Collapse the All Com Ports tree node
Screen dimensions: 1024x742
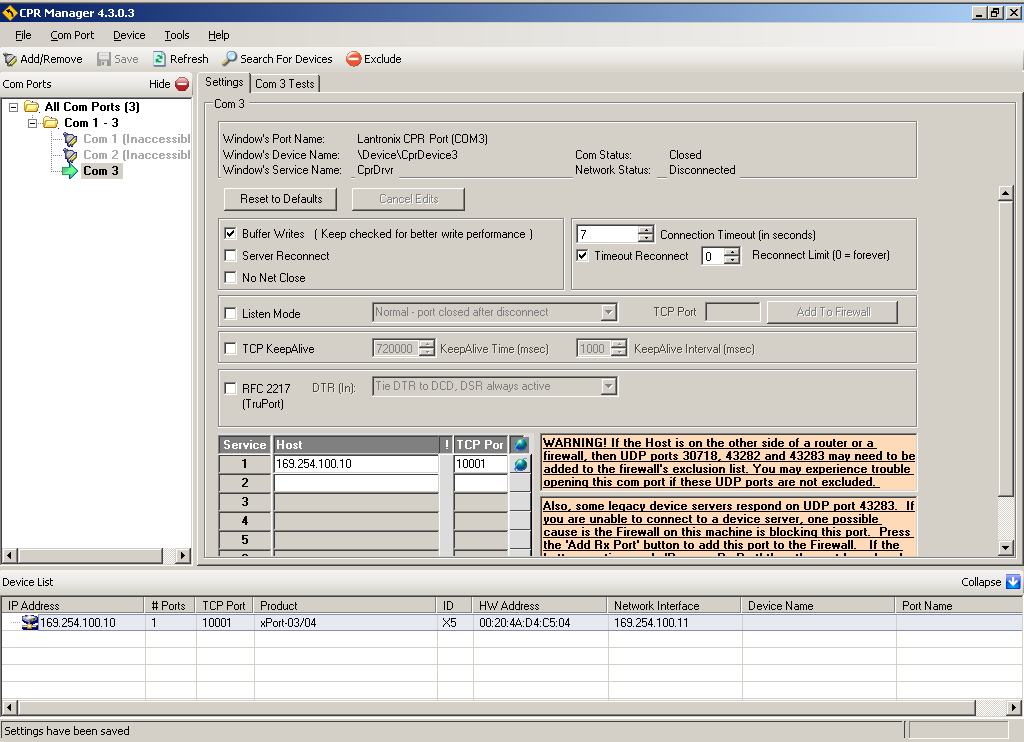pyautogui.click(x=13, y=107)
